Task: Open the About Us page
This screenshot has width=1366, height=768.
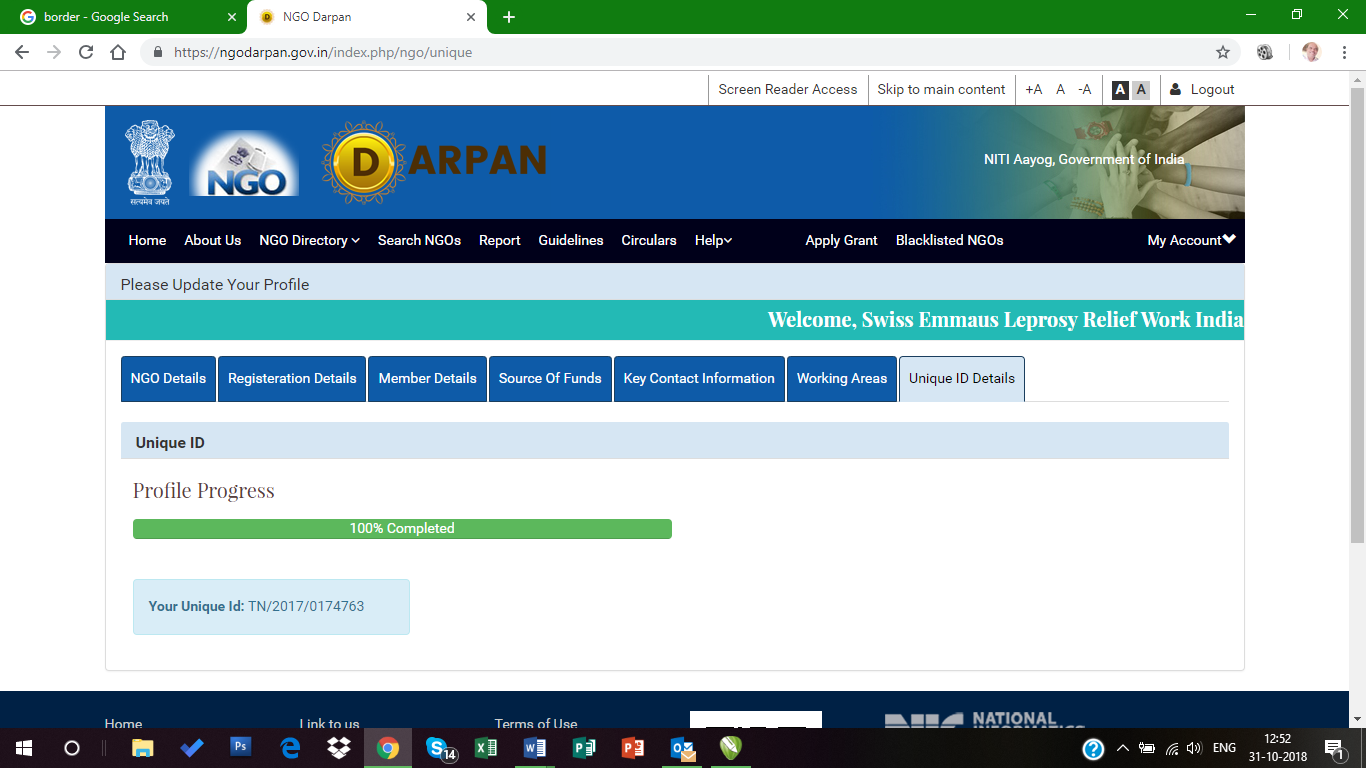Action: point(212,240)
